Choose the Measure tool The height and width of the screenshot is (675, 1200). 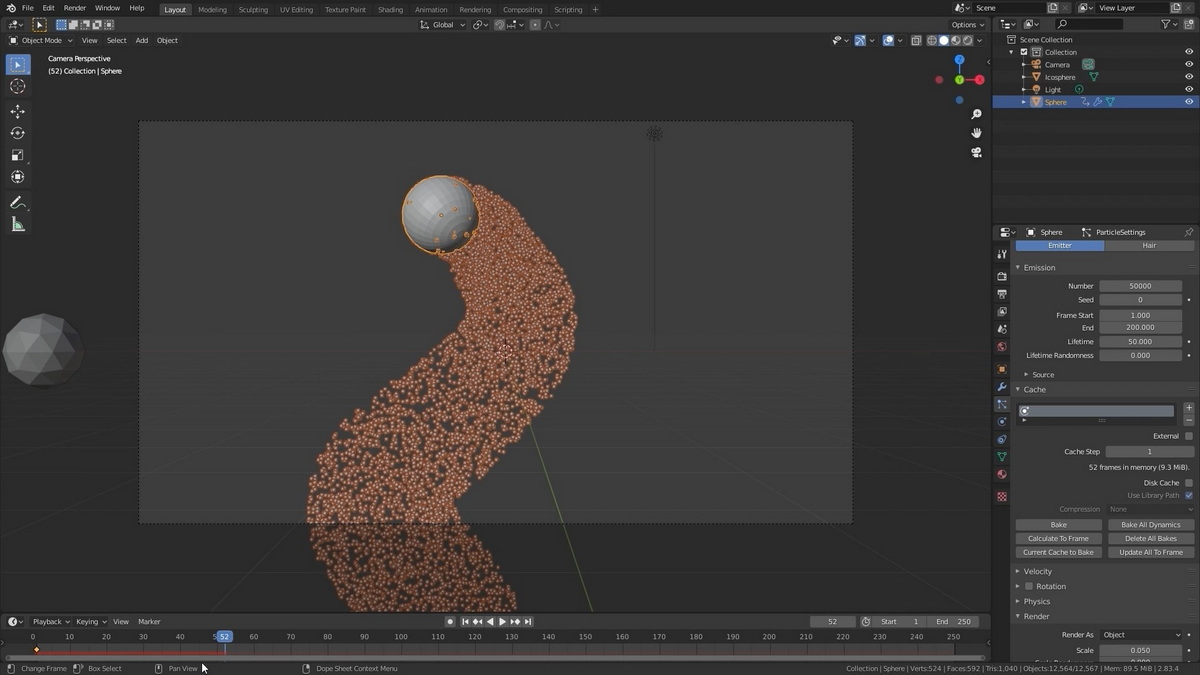[x=17, y=224]
